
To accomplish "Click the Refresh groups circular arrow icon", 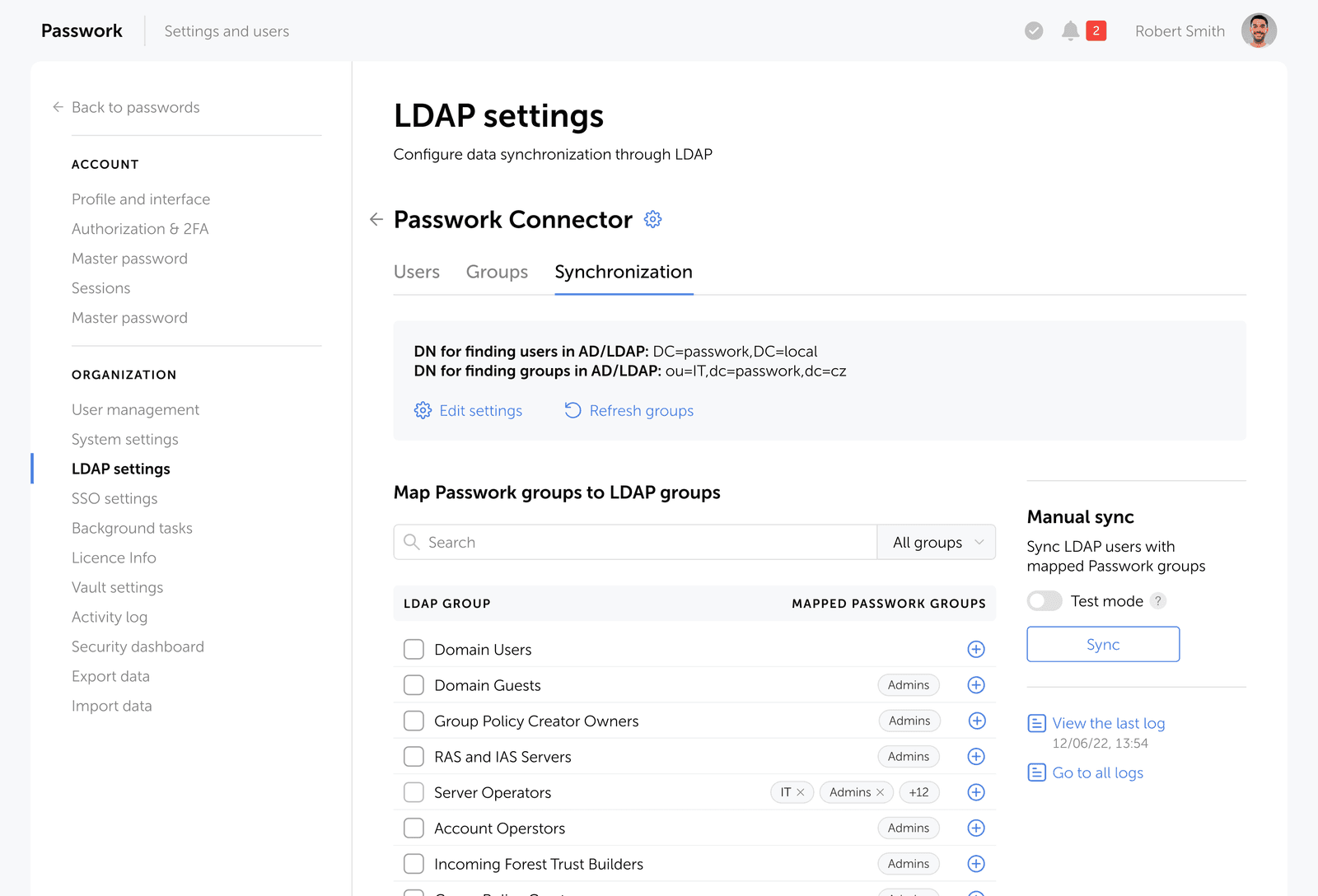I will (573, 410).
